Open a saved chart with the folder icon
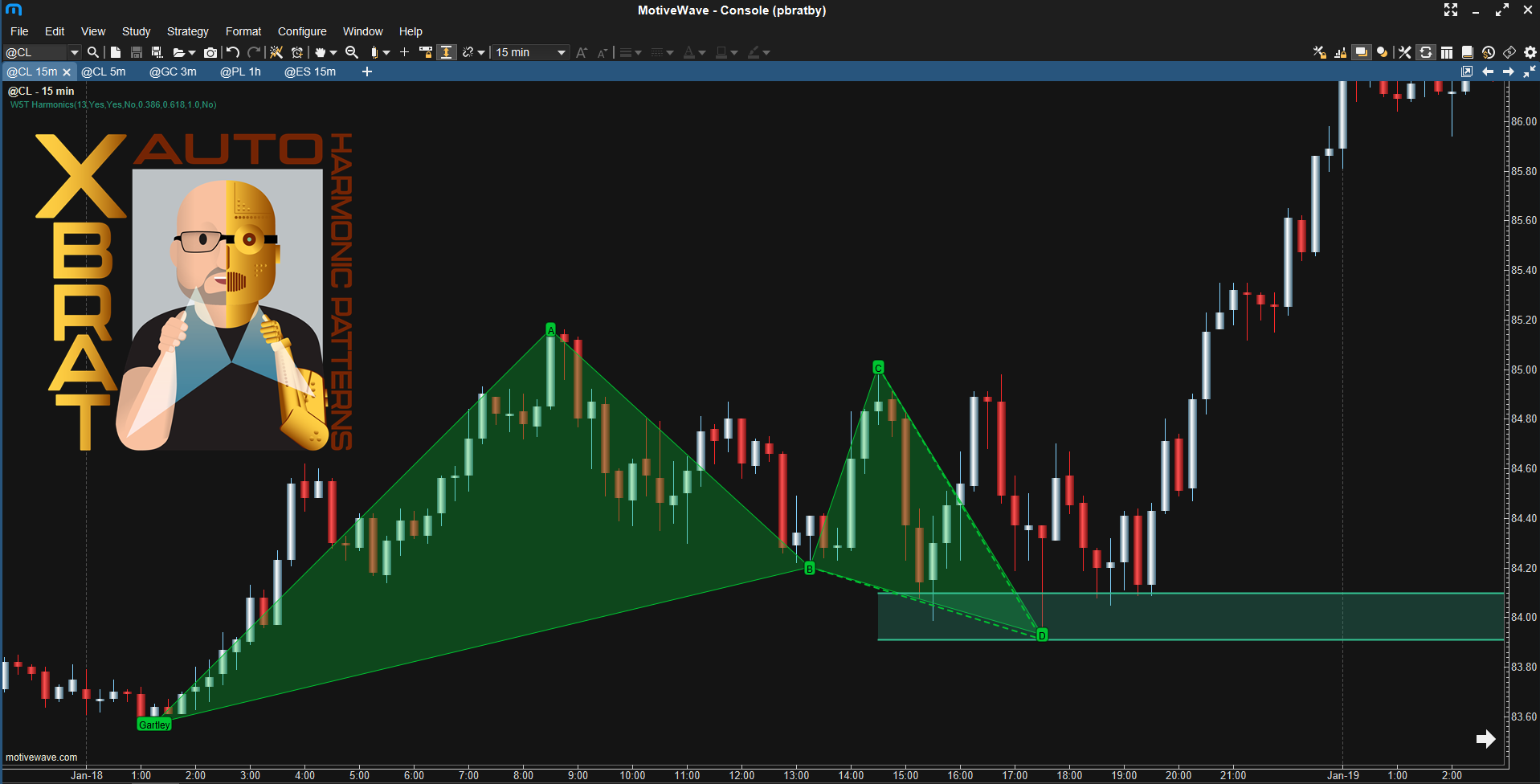This screenshot has height=784, width=1540. click(178, 52)
